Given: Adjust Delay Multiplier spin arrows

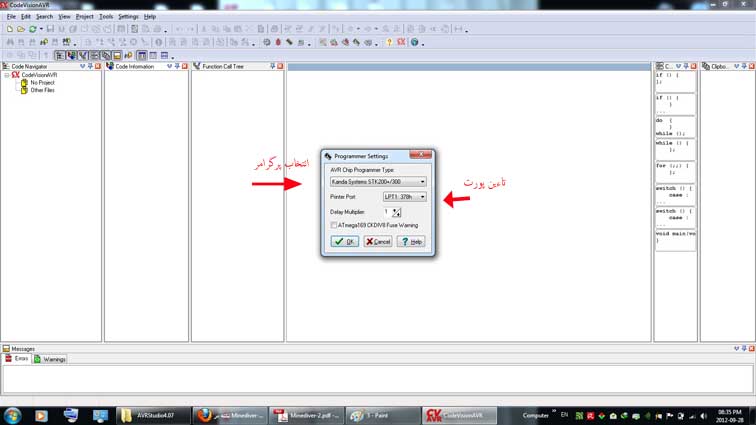Looking at the screenshot, I should pos(396,212).
